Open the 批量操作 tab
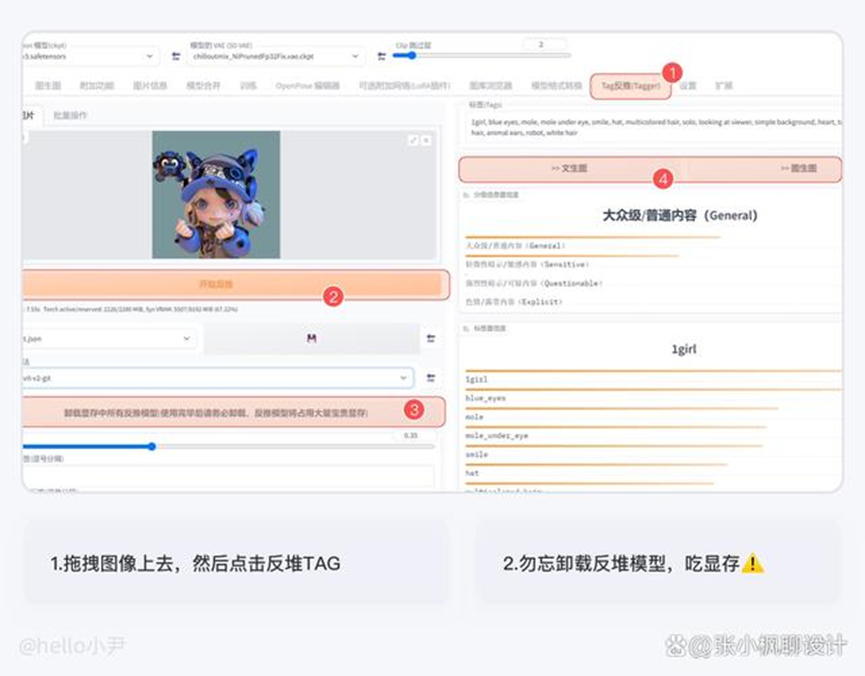This screenshot has height=676, width=865. 70,116
